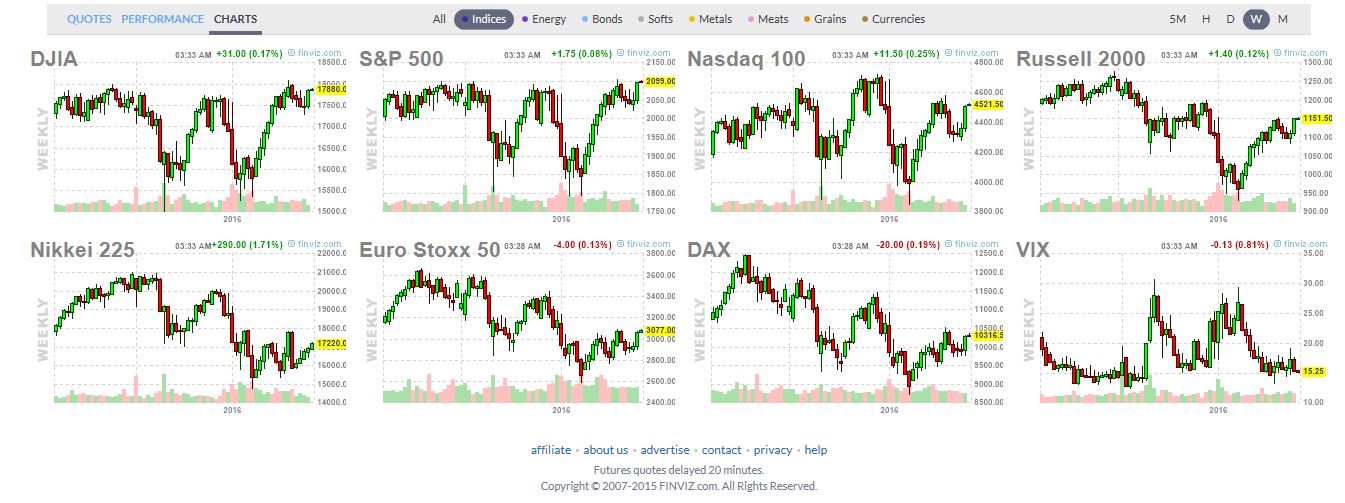Filter charts by Energy

tap(543, 19)
